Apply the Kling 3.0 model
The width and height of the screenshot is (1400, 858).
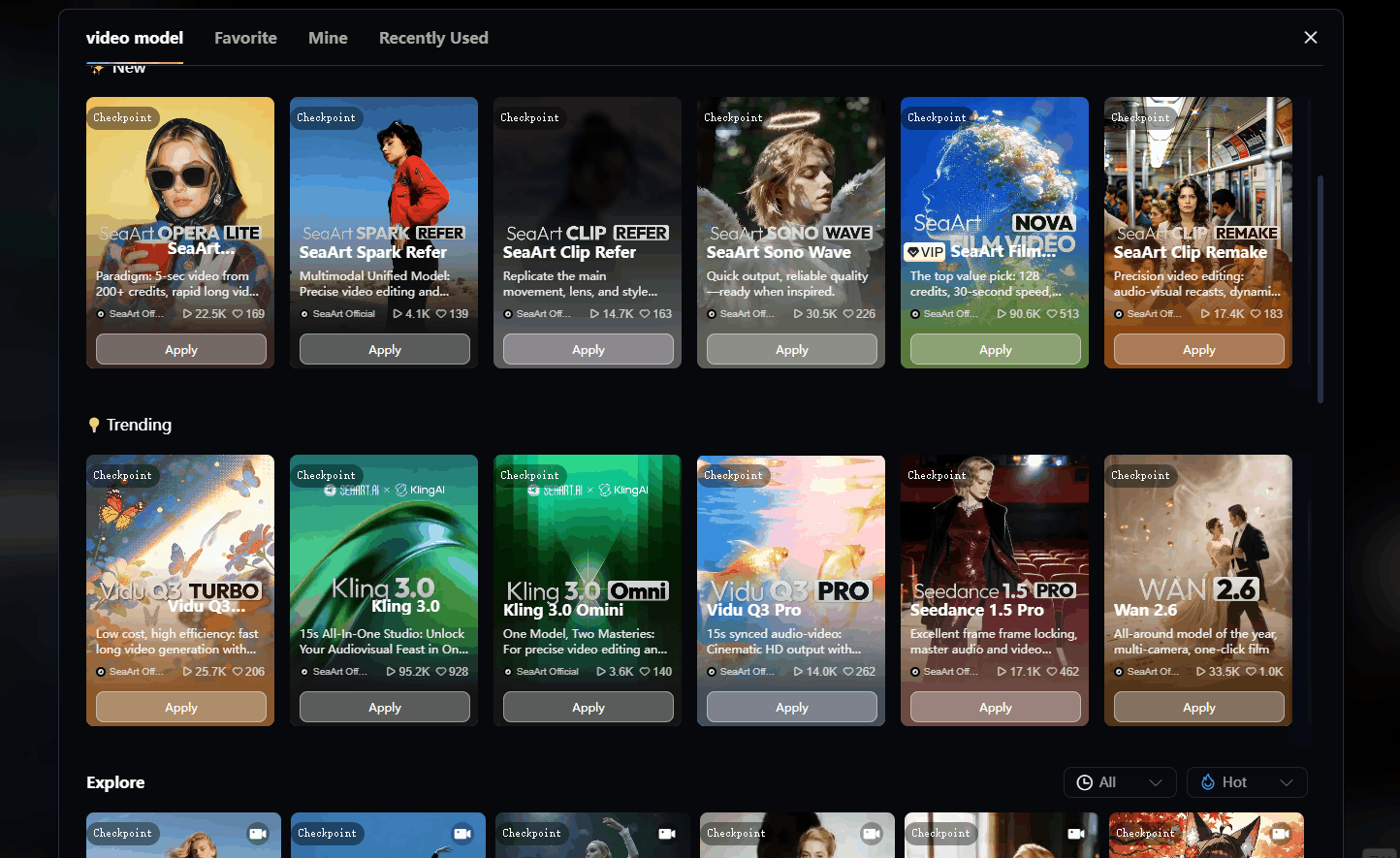pyautogui.click(x=384, y=707)
